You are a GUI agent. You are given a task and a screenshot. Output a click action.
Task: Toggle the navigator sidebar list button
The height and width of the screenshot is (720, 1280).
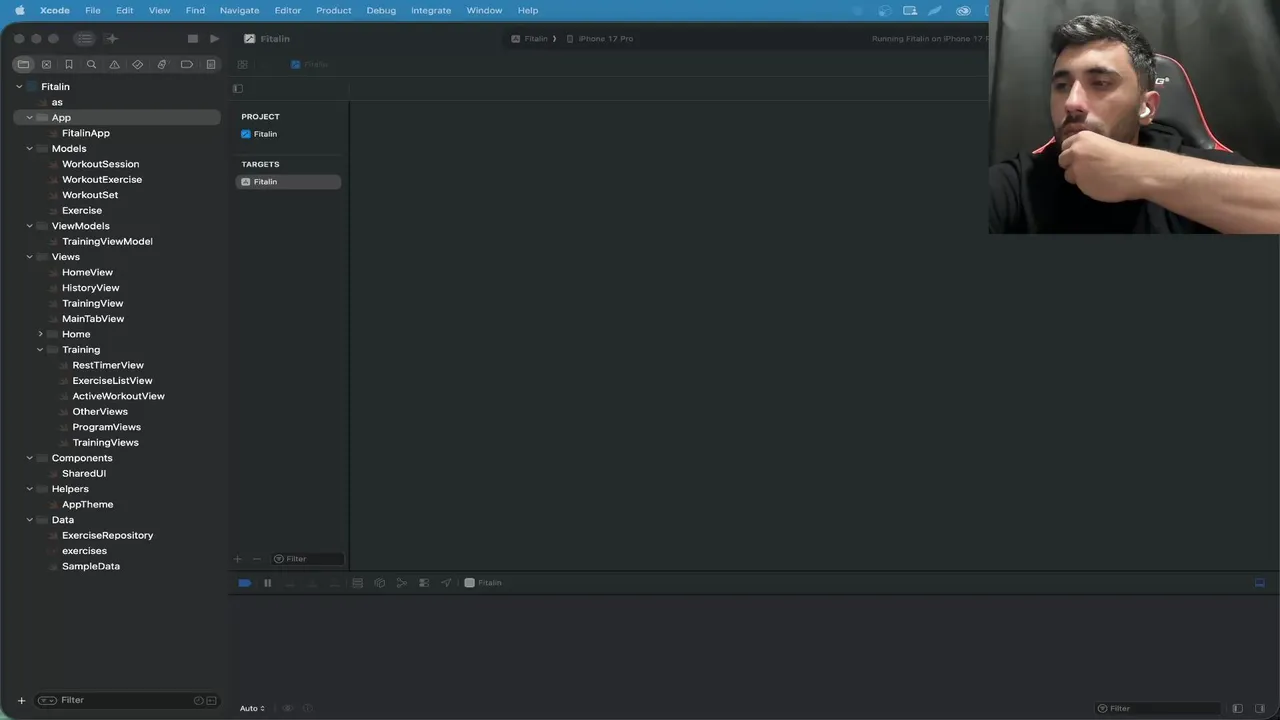pos(85,39)
